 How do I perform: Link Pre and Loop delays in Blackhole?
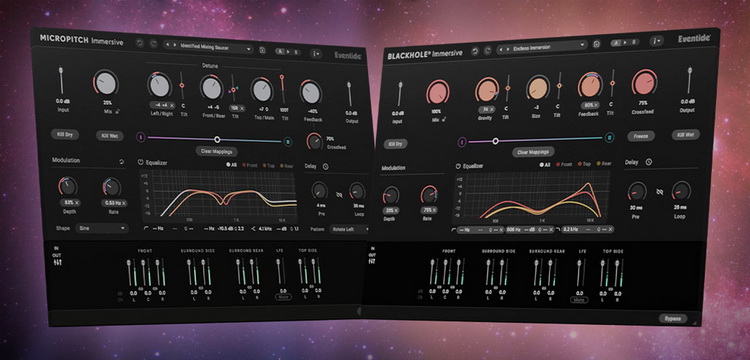(659, 192)
